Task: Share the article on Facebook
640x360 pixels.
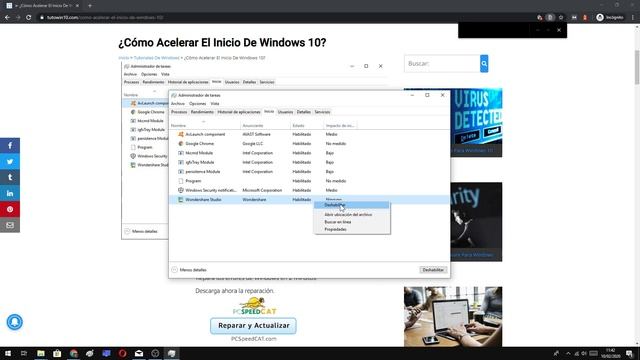Action: click(x=10, y=146)
